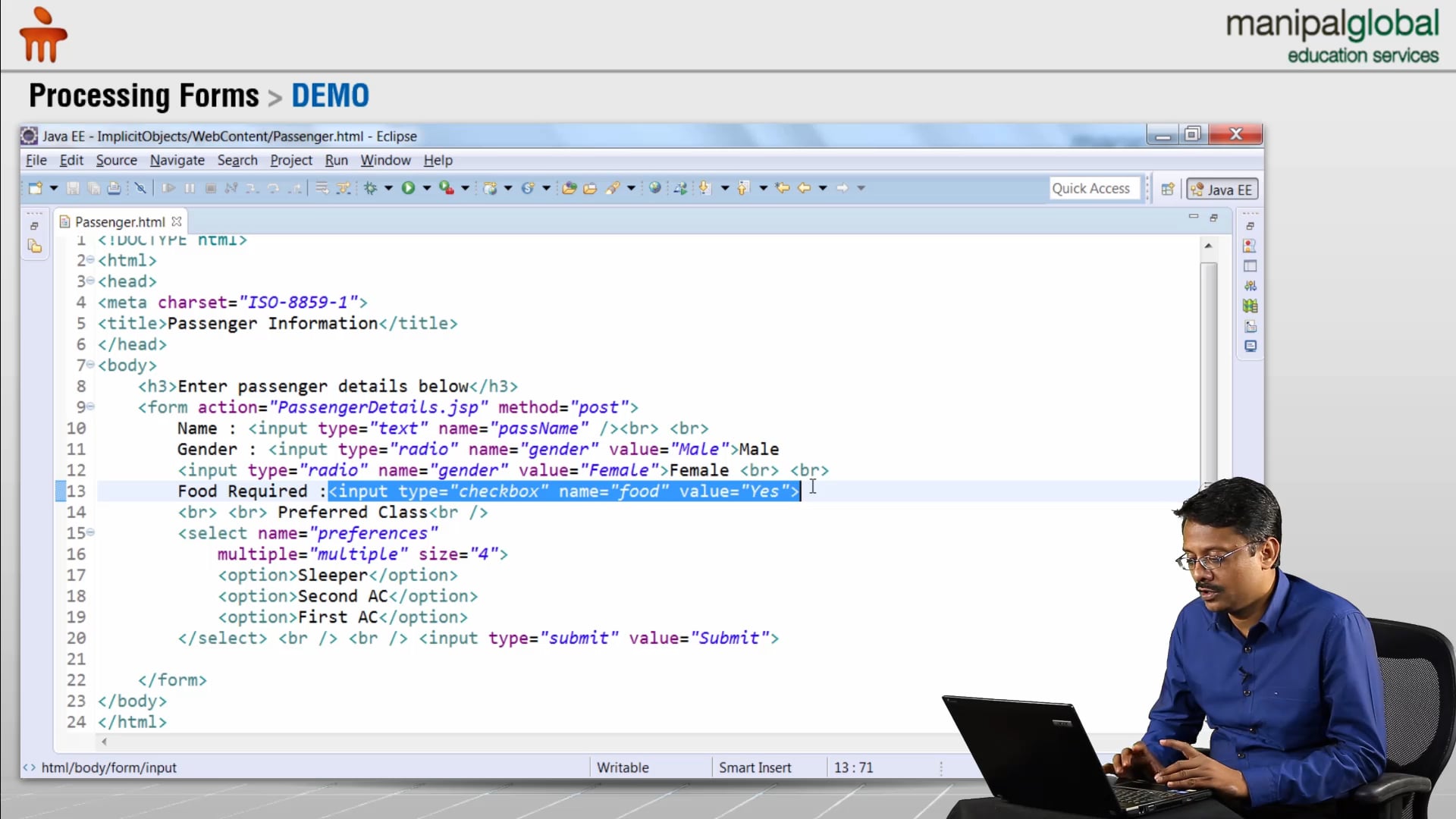Click the Java EE perspective button
Viewport: 1456px width, 819px height.
click(1222, 189)
